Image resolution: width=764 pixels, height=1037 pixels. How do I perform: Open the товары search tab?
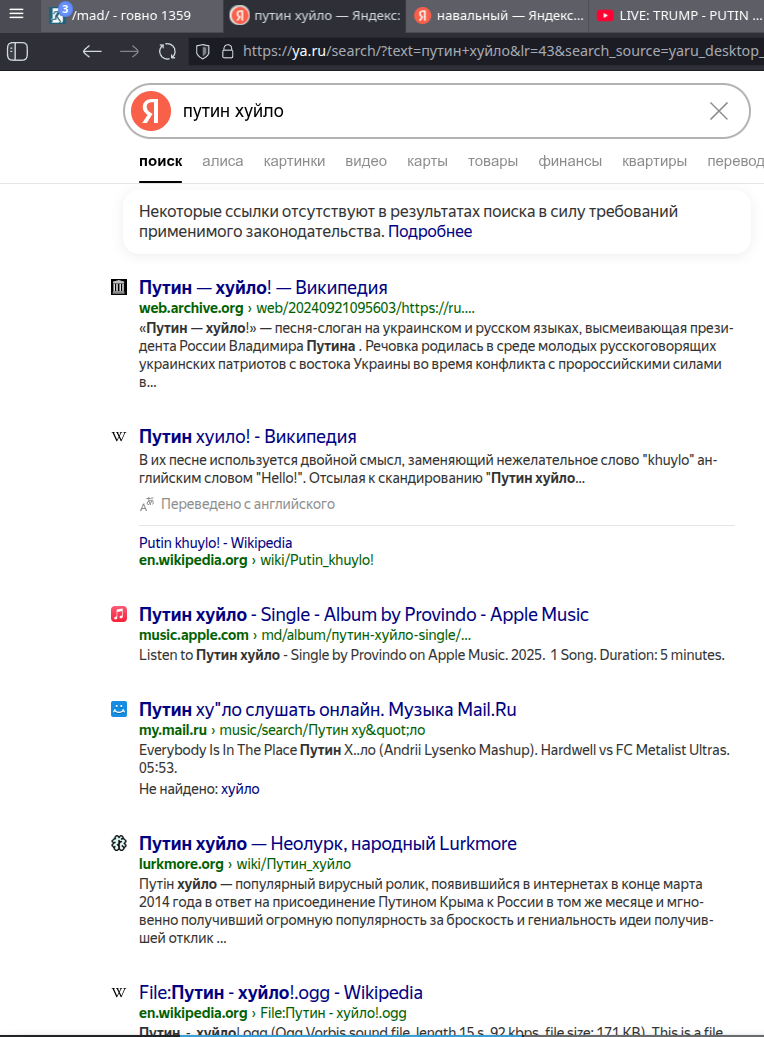coord(493,161)
